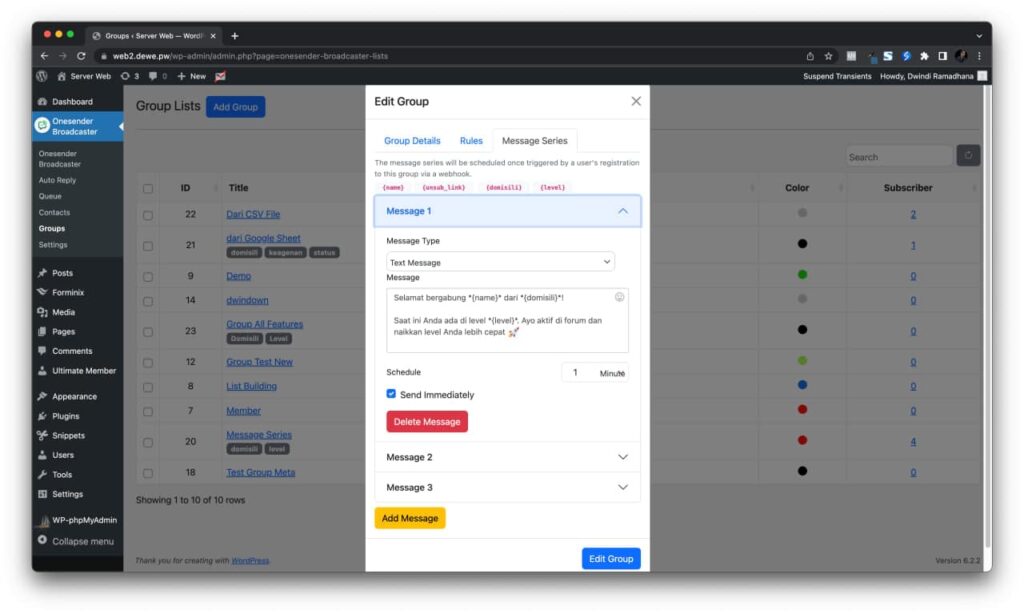Open comments bubble icon in admin bar
Screen dimensions: 1024x614
[x=153, y=76]
